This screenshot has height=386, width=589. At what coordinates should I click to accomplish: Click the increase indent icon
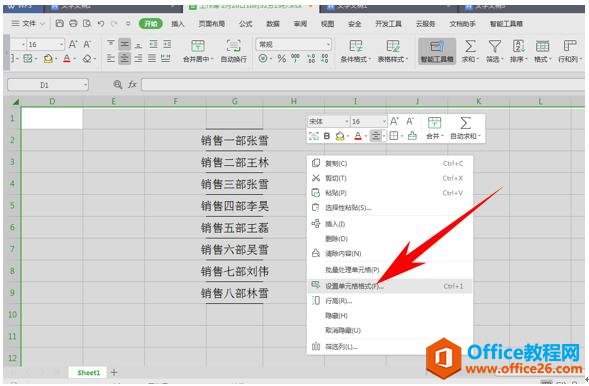[x=167, y=44]
